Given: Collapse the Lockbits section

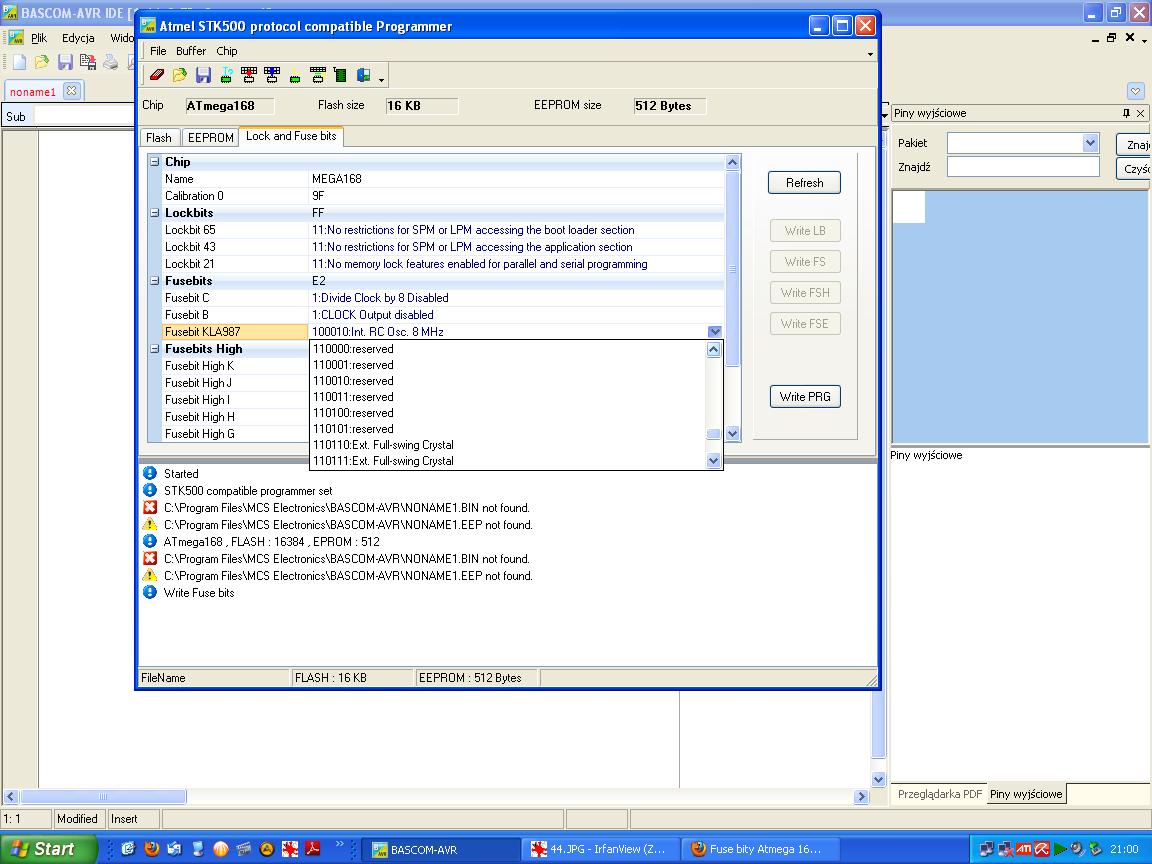Looking at the screenshot, I should tap(155, 213).
